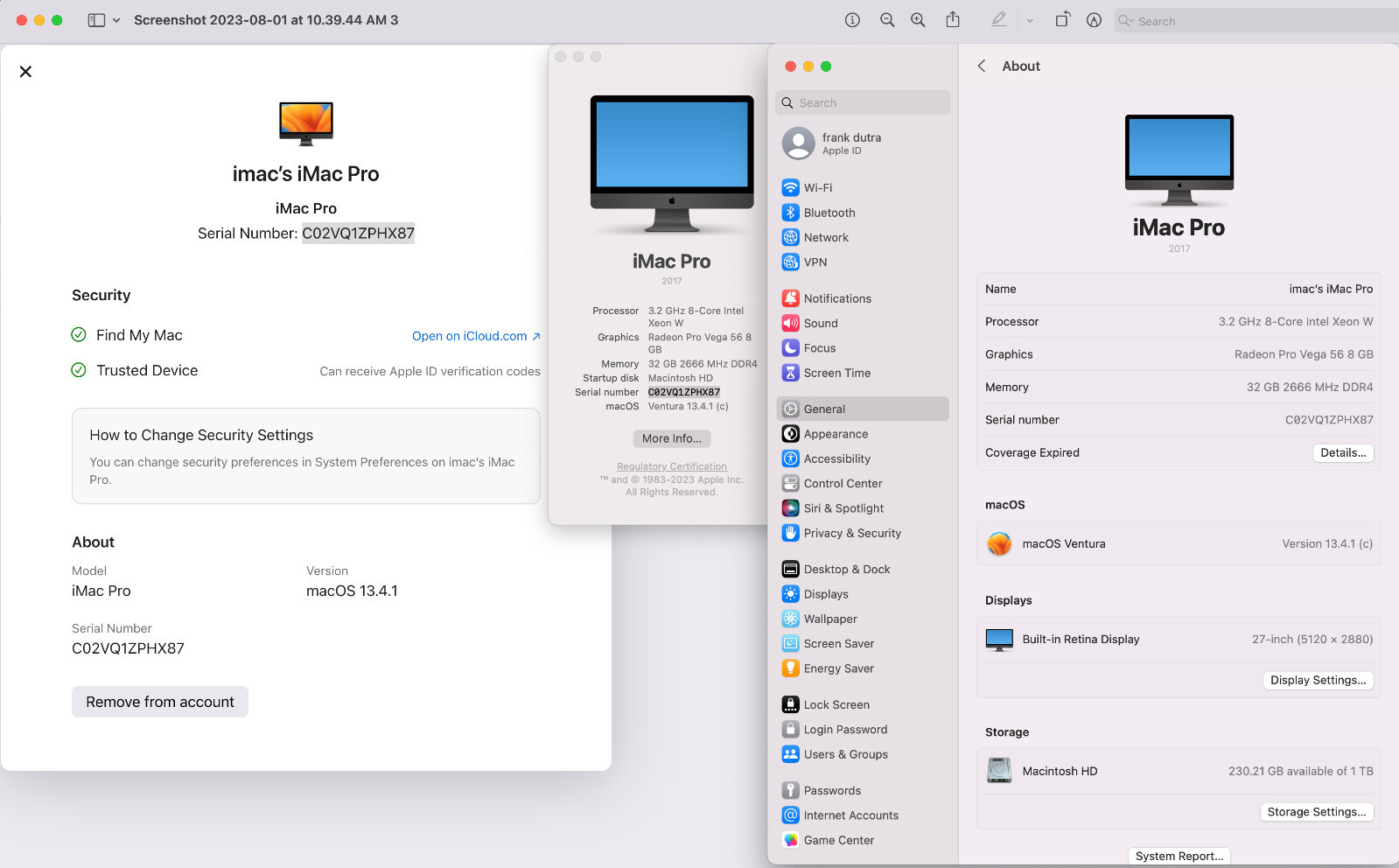This screenshot has width=1399, height=868.
Task: Select General in the settings sidebar
Action: point(863,409)
